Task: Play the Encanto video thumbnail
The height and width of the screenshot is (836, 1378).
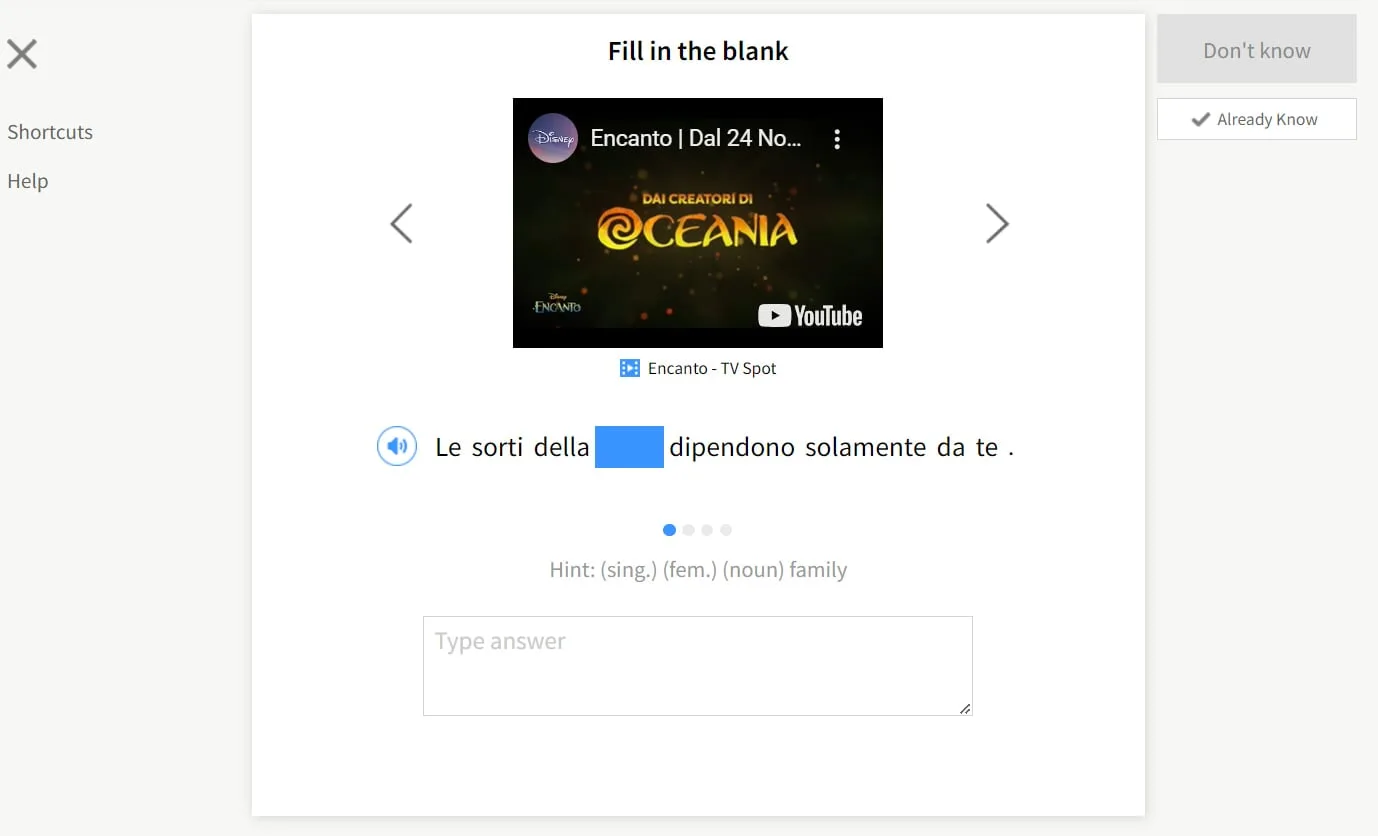Action: (x=698, y=223)
